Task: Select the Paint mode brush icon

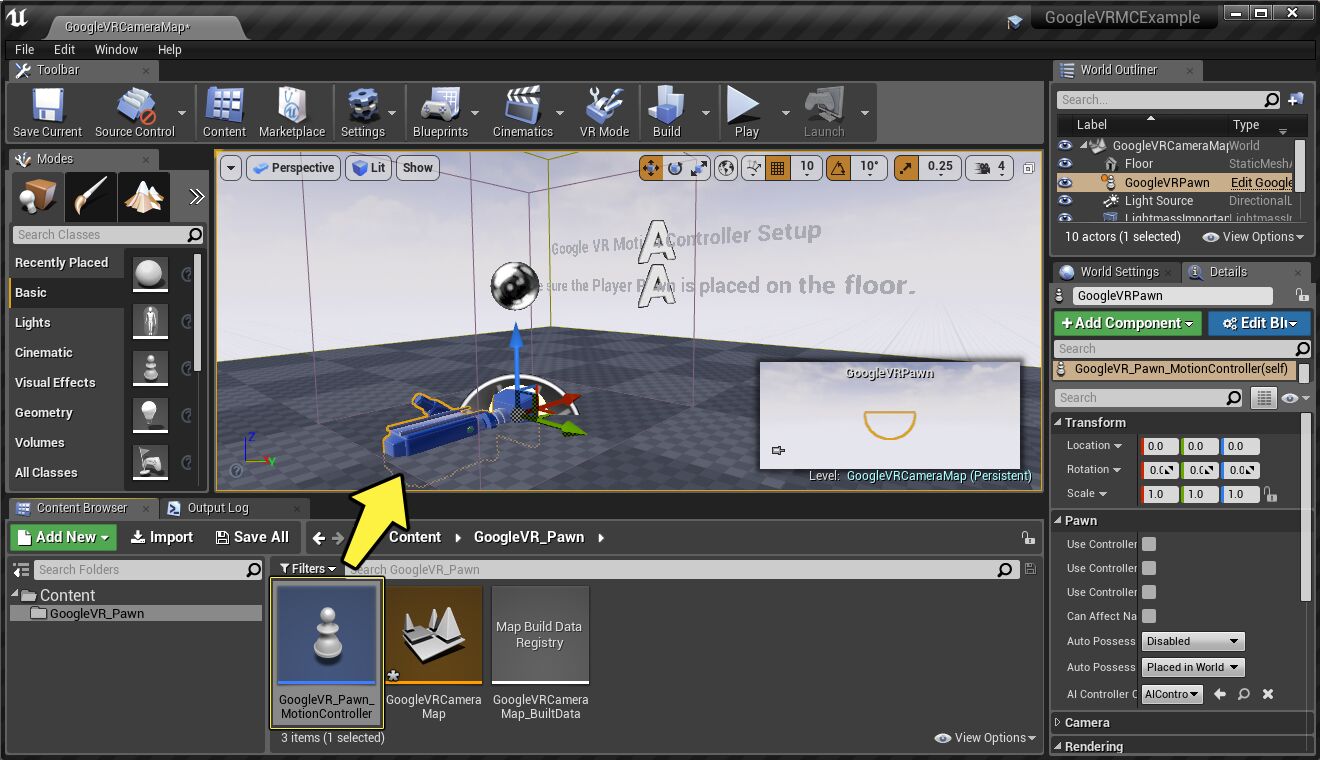Action: pyautogui.click(x=90, y=197)
